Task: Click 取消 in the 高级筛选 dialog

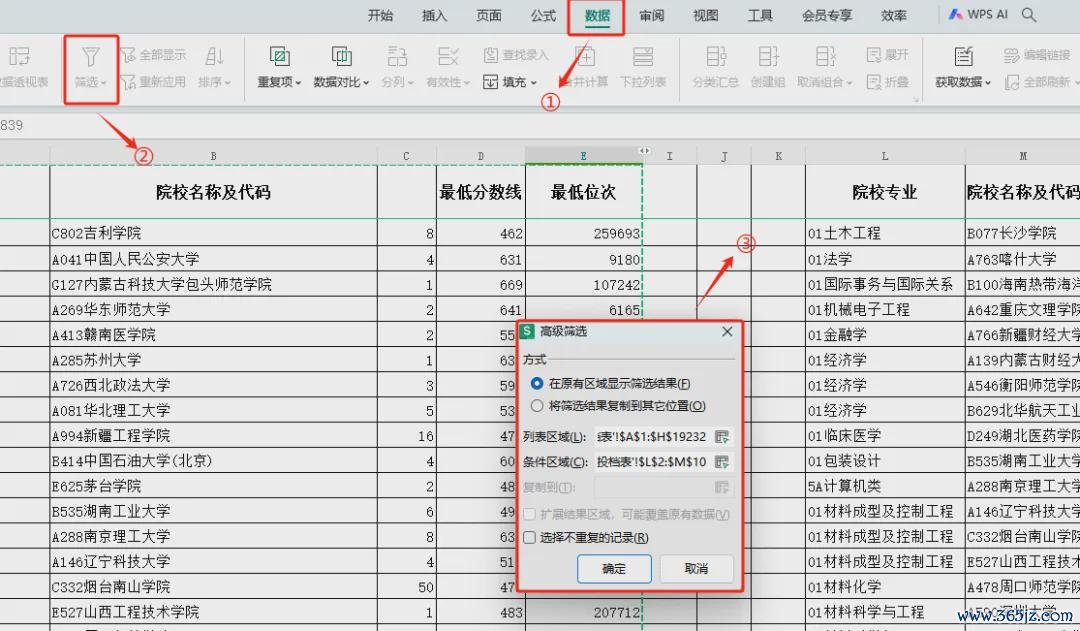Action: (x=696, y=569)
